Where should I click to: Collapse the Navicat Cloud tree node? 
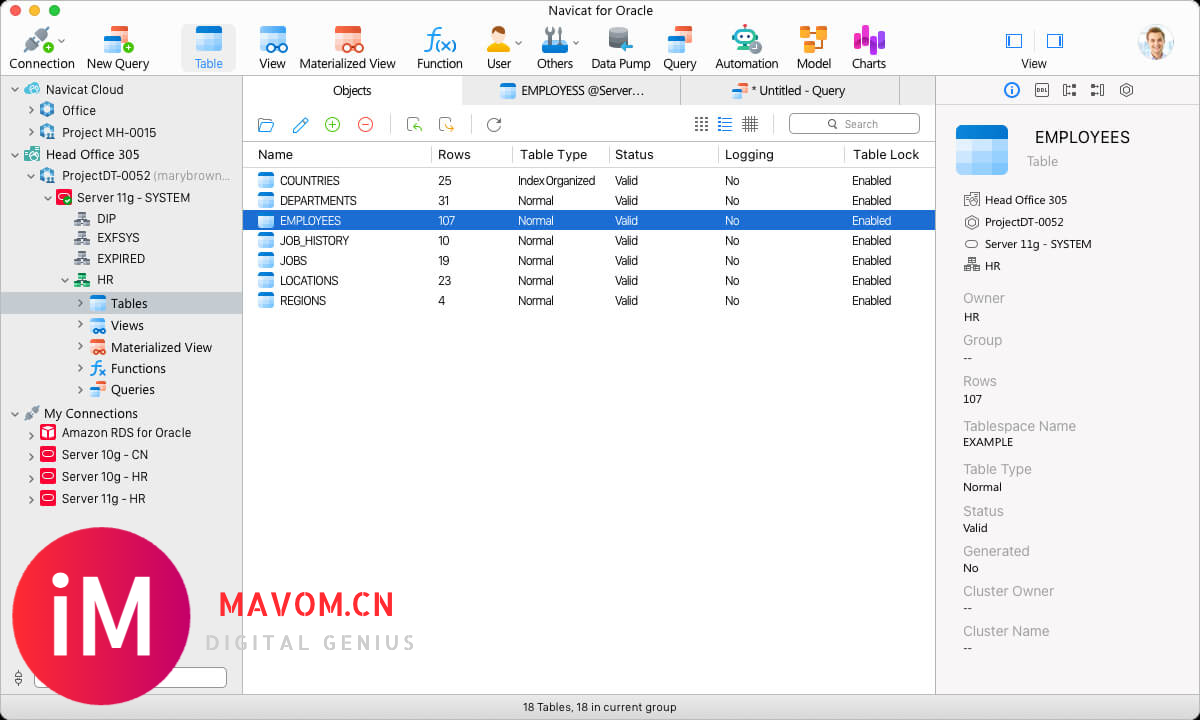[x=15, y=89]
